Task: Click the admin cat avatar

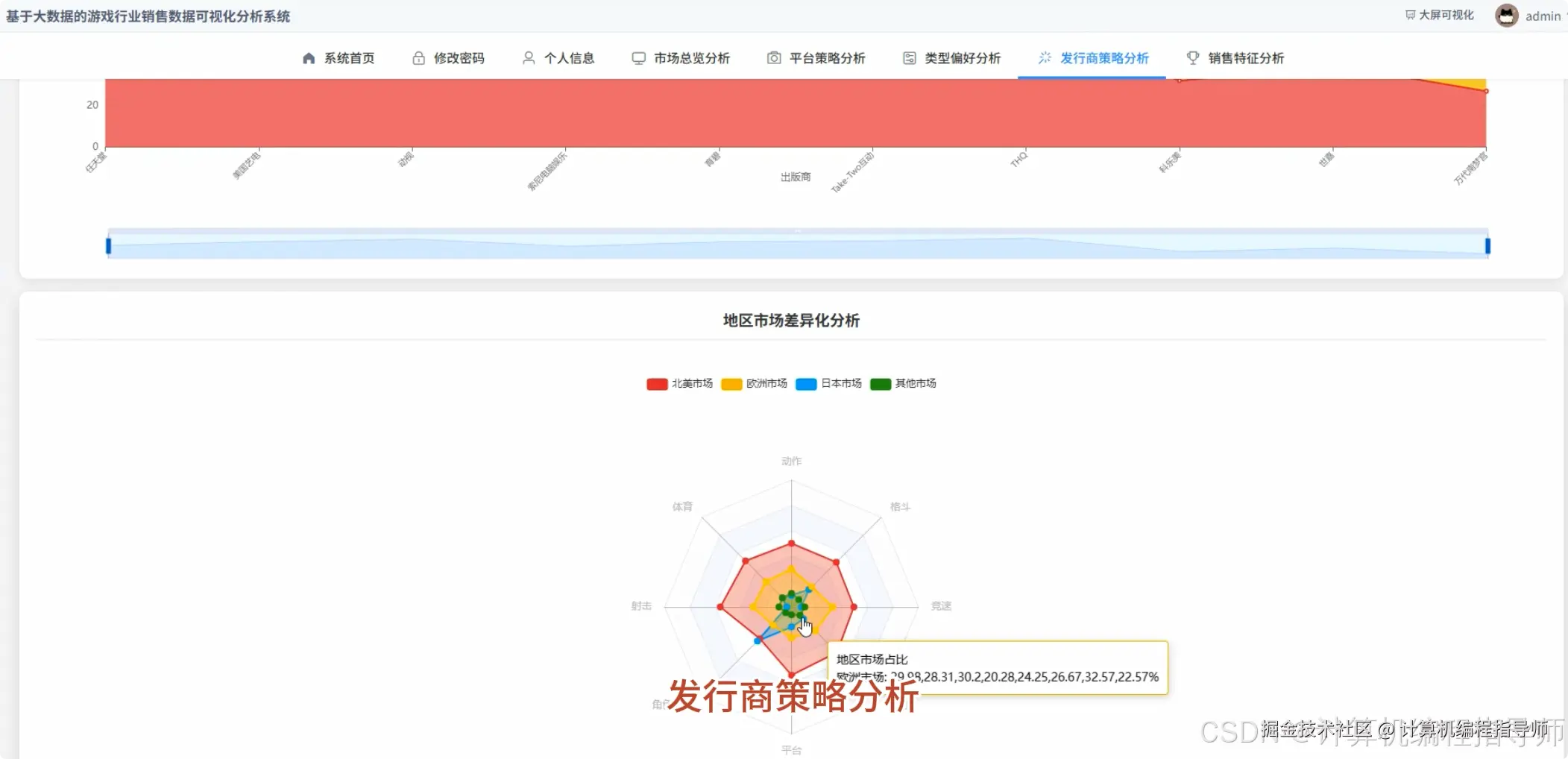Action: pos(1507,15)
